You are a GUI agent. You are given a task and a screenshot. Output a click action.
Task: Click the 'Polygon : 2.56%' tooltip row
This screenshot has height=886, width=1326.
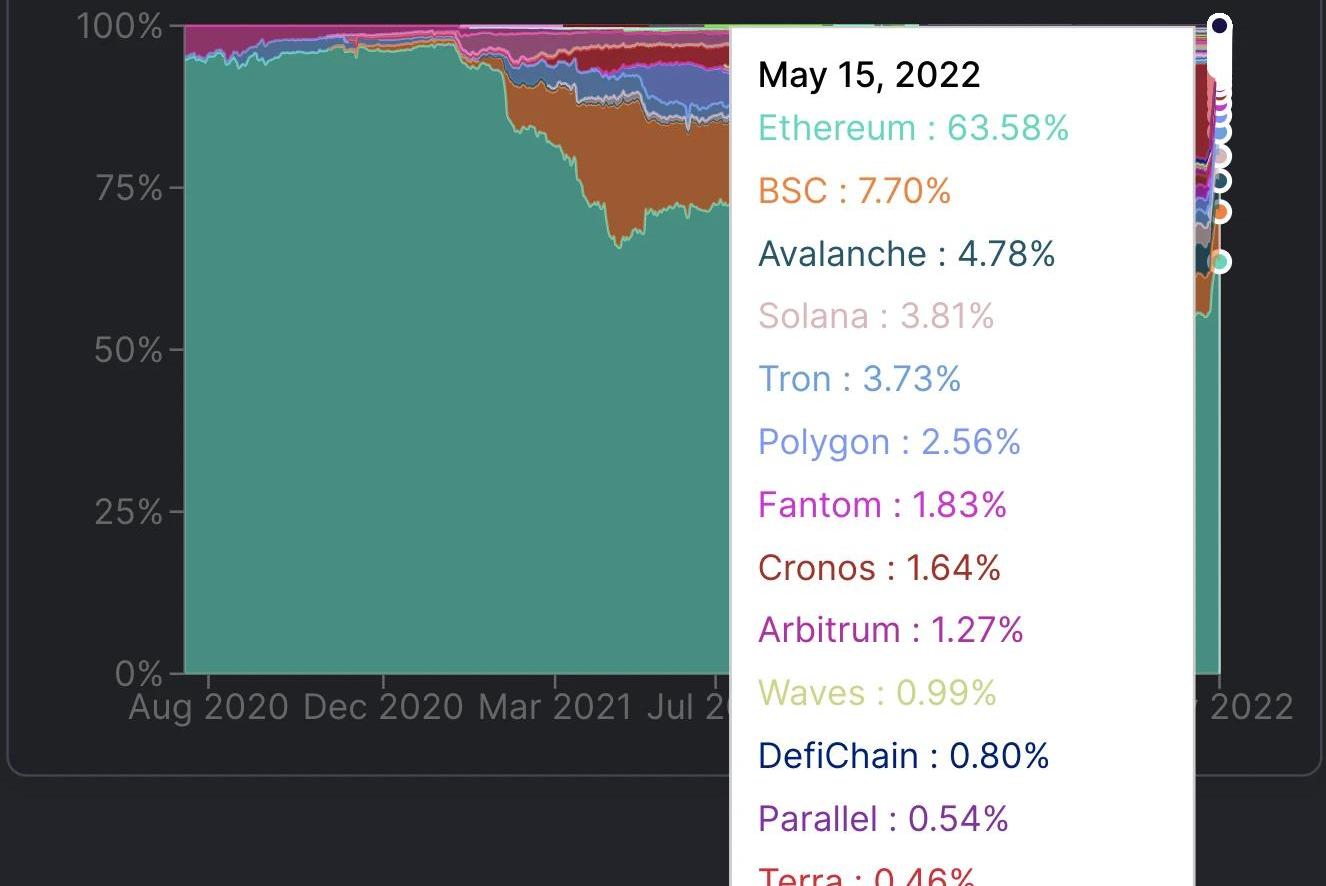pyautogui.click(x=889, y=441)
